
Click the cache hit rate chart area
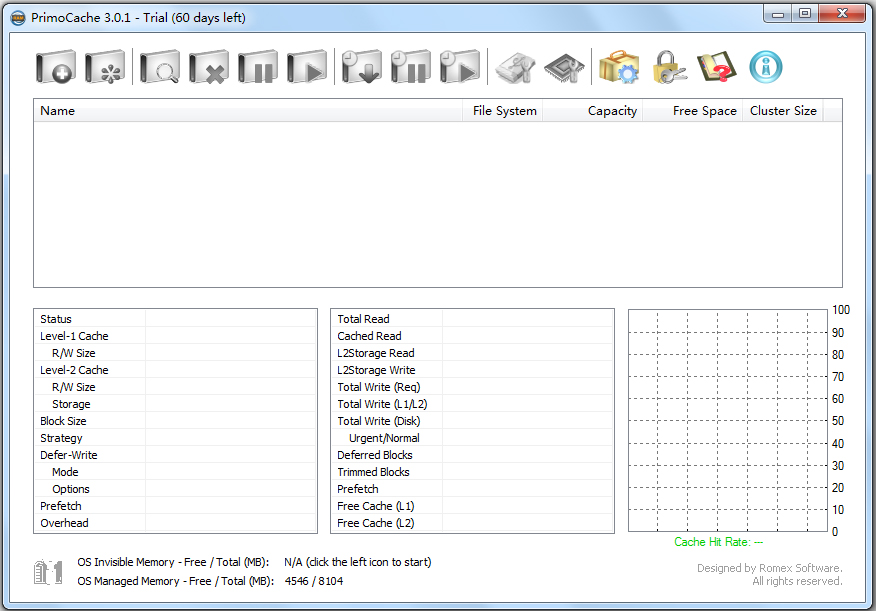tap(727, 421)
